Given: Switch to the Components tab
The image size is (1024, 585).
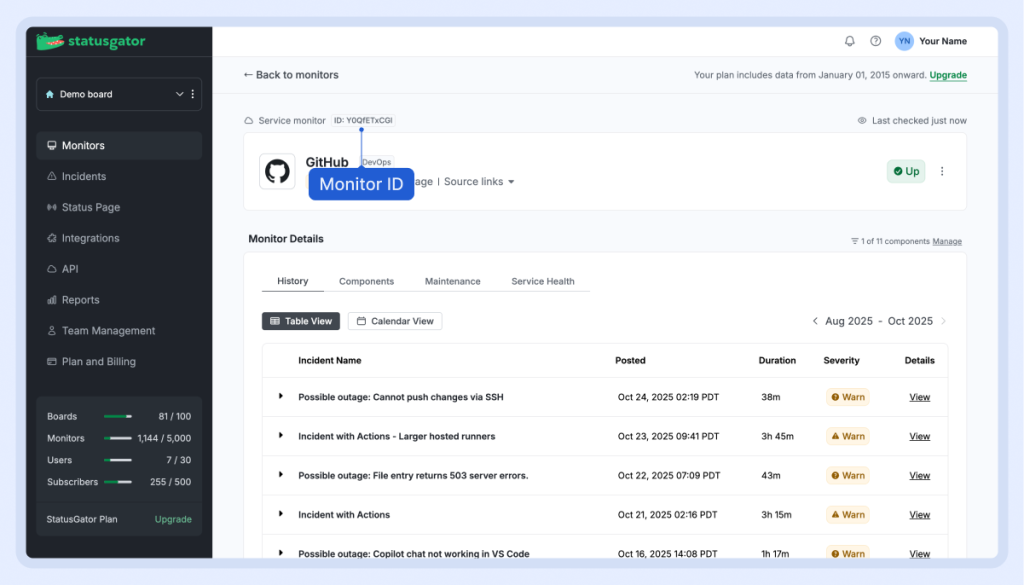Looking at the screenshot, I should pyautogui.click(x=366, y=281).
